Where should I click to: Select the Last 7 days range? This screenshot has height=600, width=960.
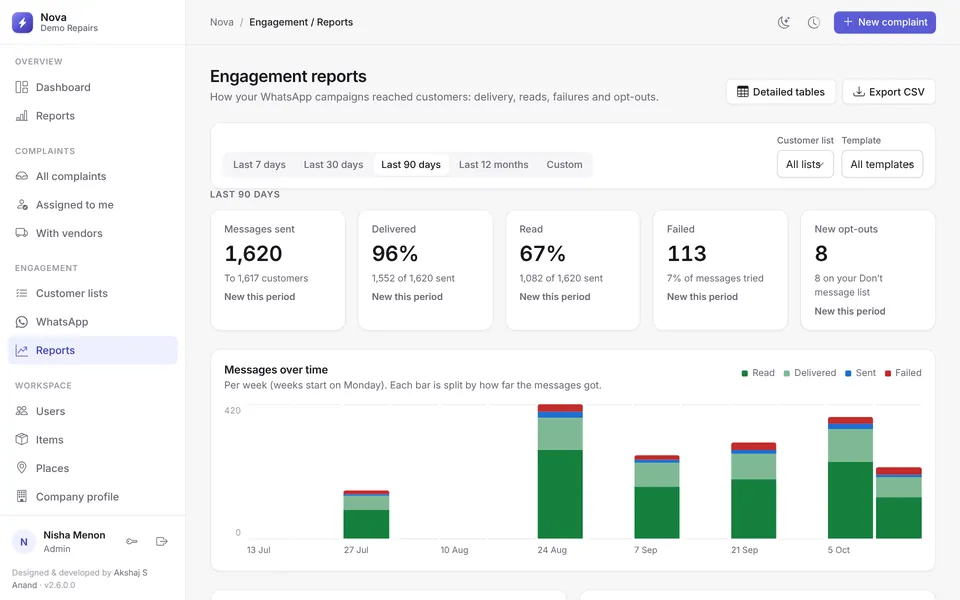[259, 165]
